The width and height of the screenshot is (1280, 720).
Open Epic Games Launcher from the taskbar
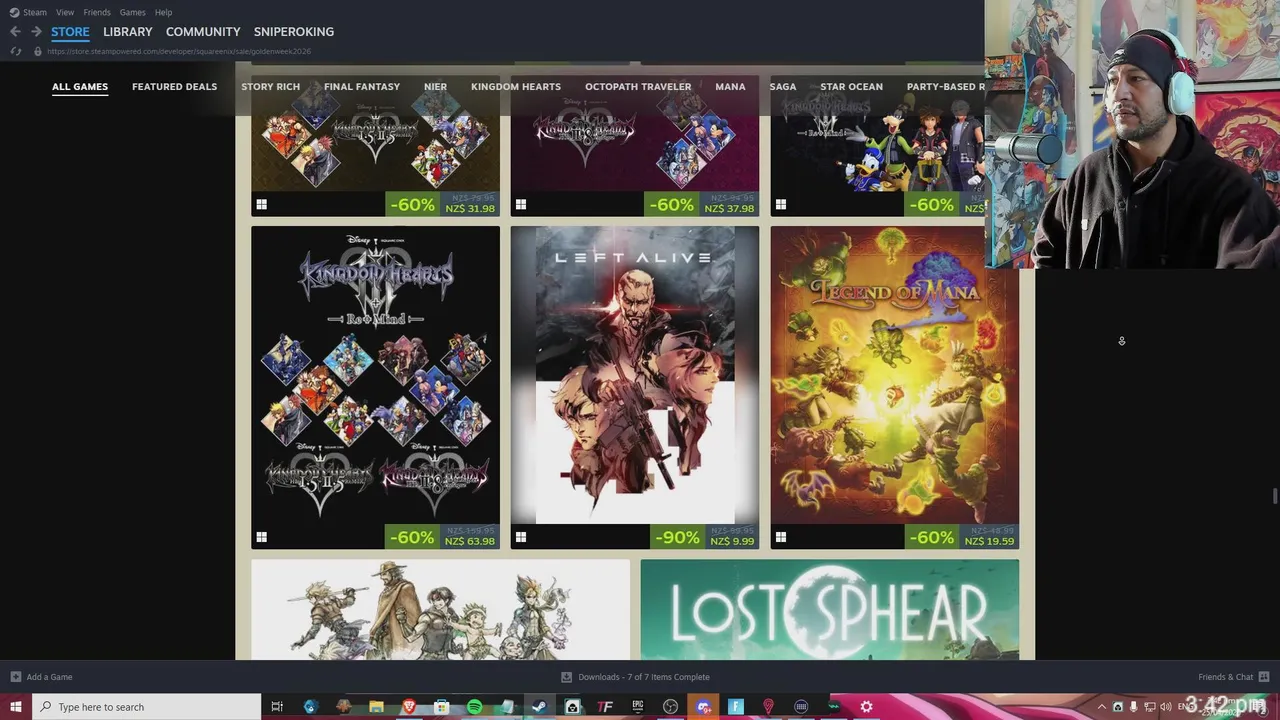(637, 707)
